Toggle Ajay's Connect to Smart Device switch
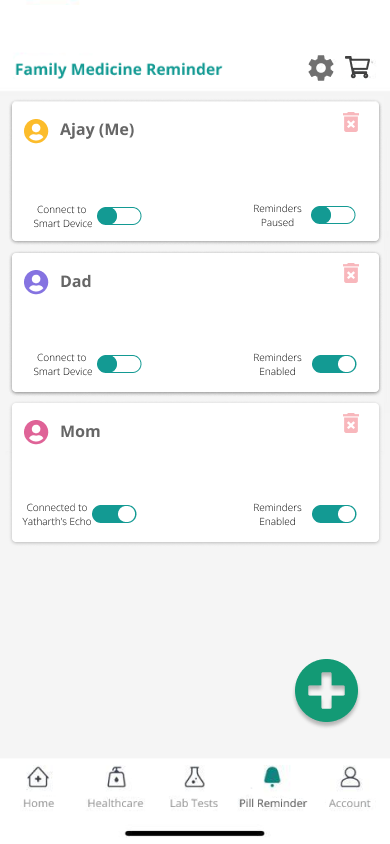Viewport: 390px width, 844px height. click(119, 216)
